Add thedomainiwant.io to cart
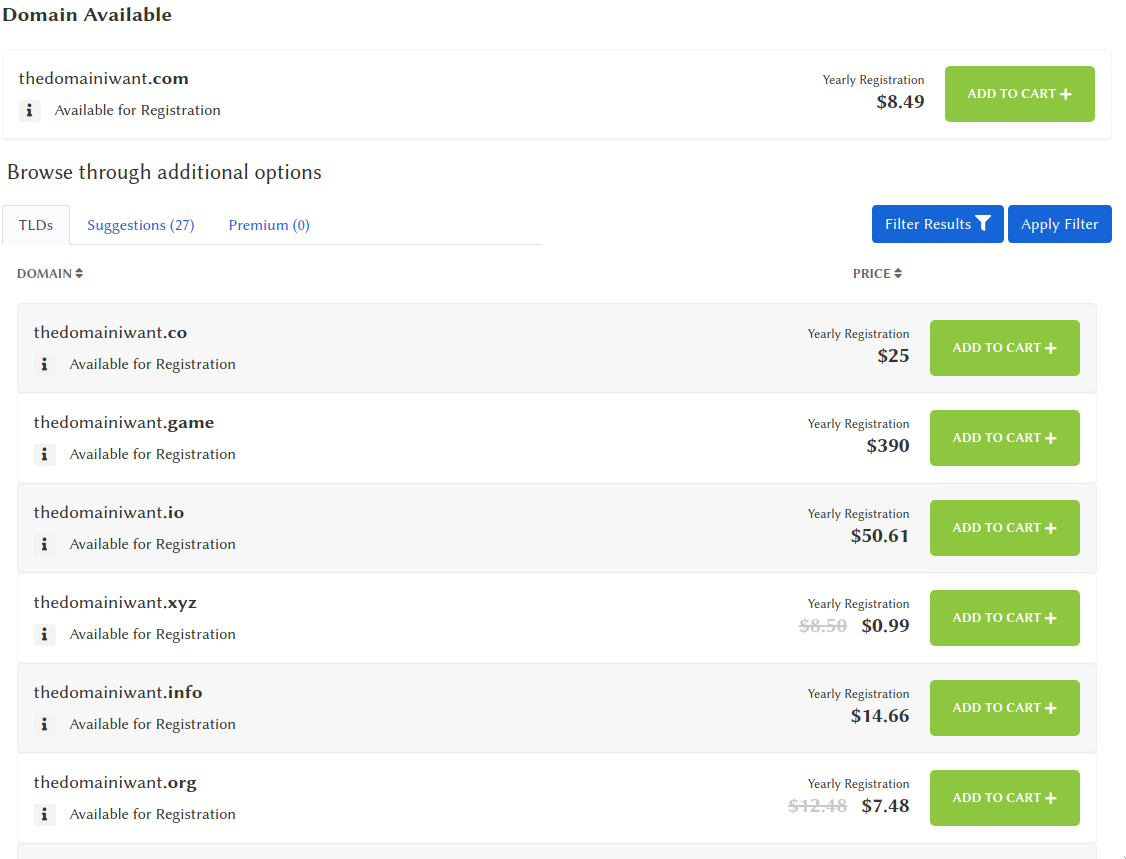This screenshot has height=859, width=1126. [x=1005, y=528]
